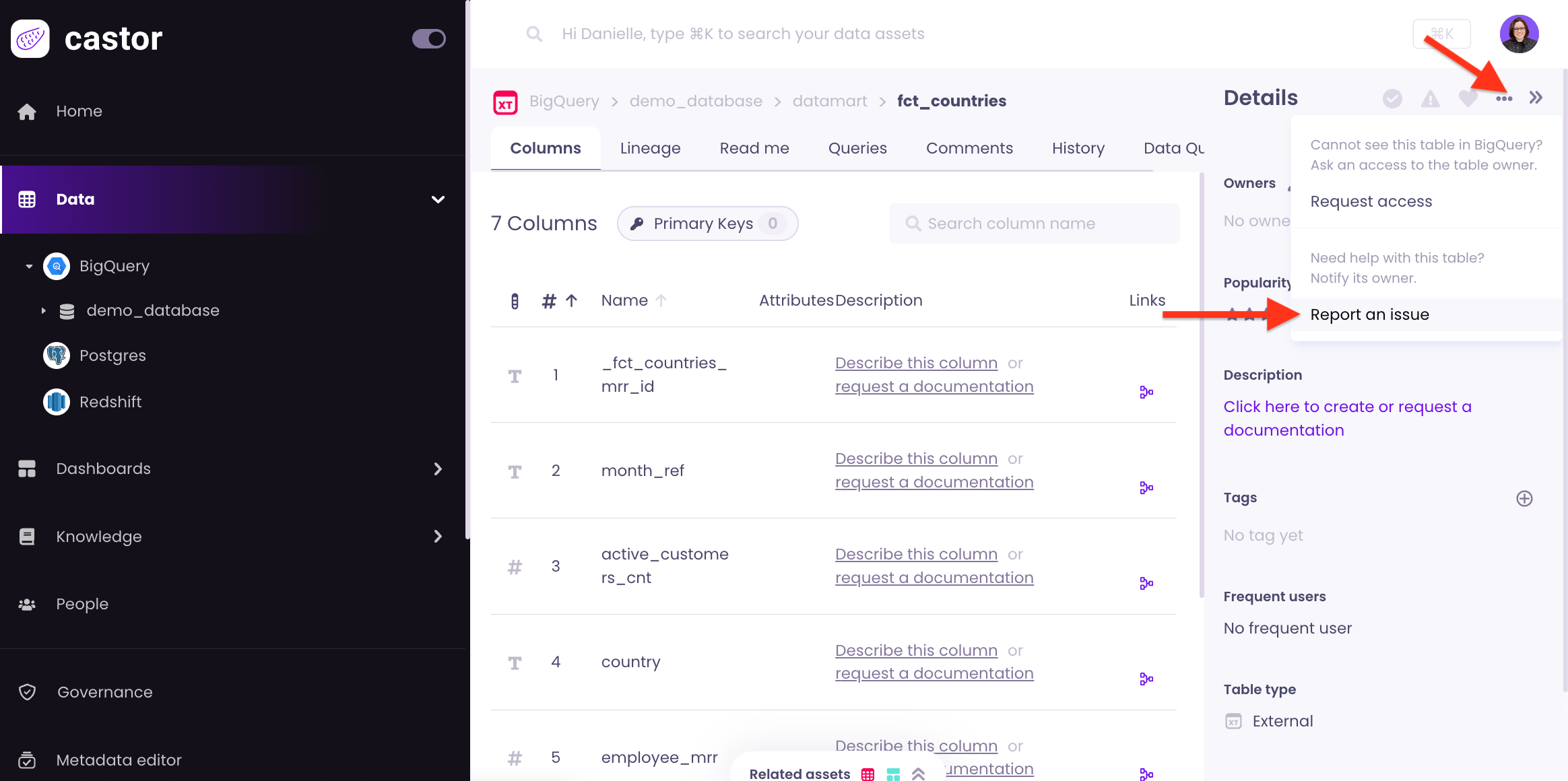Screen dimensions: 1568x781
Task: Collapse the Data section chevron
Action: [x=438, y=199]
